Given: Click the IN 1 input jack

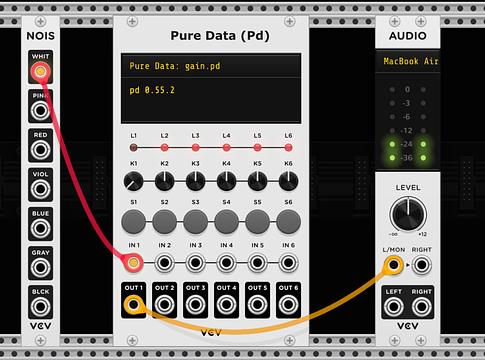Looking at the screenshot, I should pos(133,263).
